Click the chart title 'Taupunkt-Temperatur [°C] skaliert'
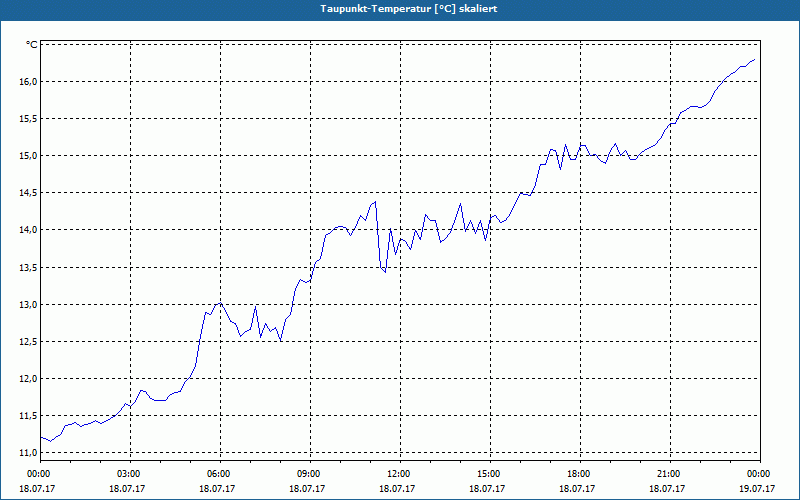Viewport: 800px width, 500px height. (409, 9)
